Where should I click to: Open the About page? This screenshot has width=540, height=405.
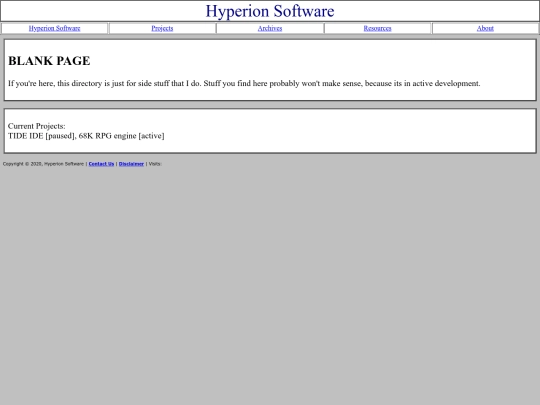[x=485, y=28]
